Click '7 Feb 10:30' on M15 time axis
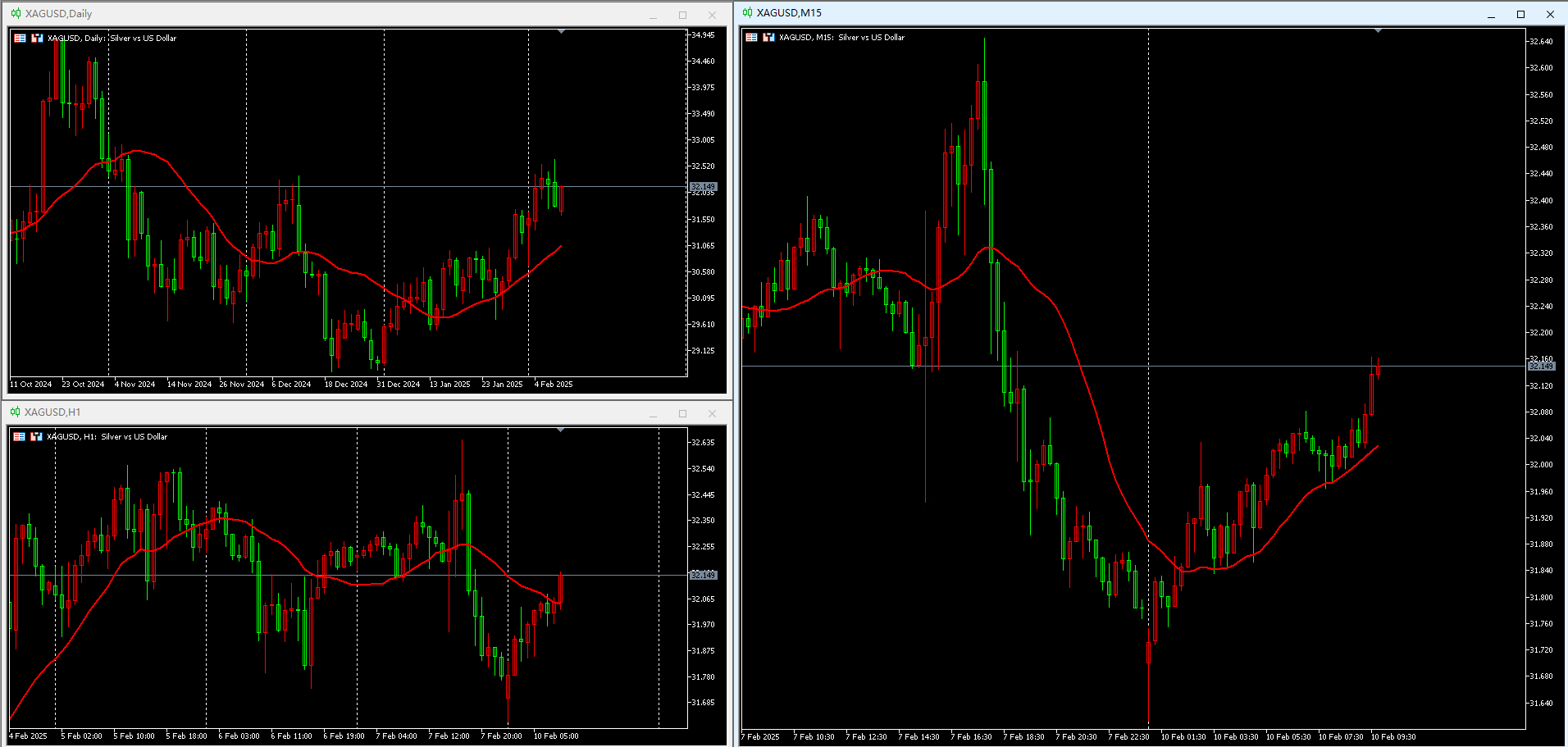This screenshot has width=1568, height=747. pyautogui.click(x=814, y=736)
